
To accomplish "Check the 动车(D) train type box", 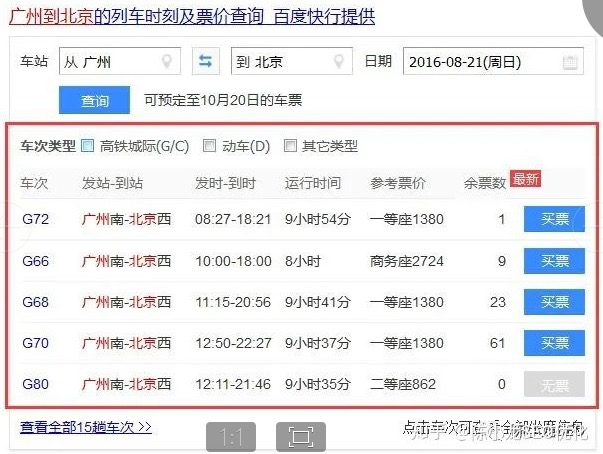I will tap(210, 146).
